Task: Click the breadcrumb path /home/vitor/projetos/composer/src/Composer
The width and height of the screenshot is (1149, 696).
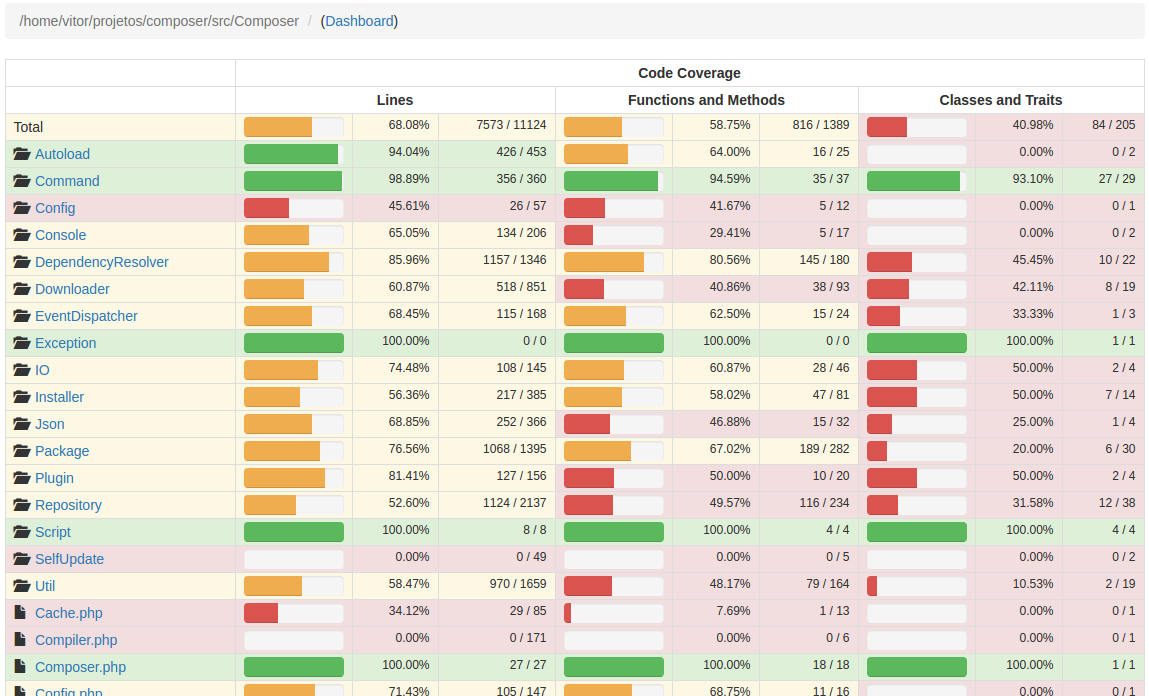Action: [159, 21]
